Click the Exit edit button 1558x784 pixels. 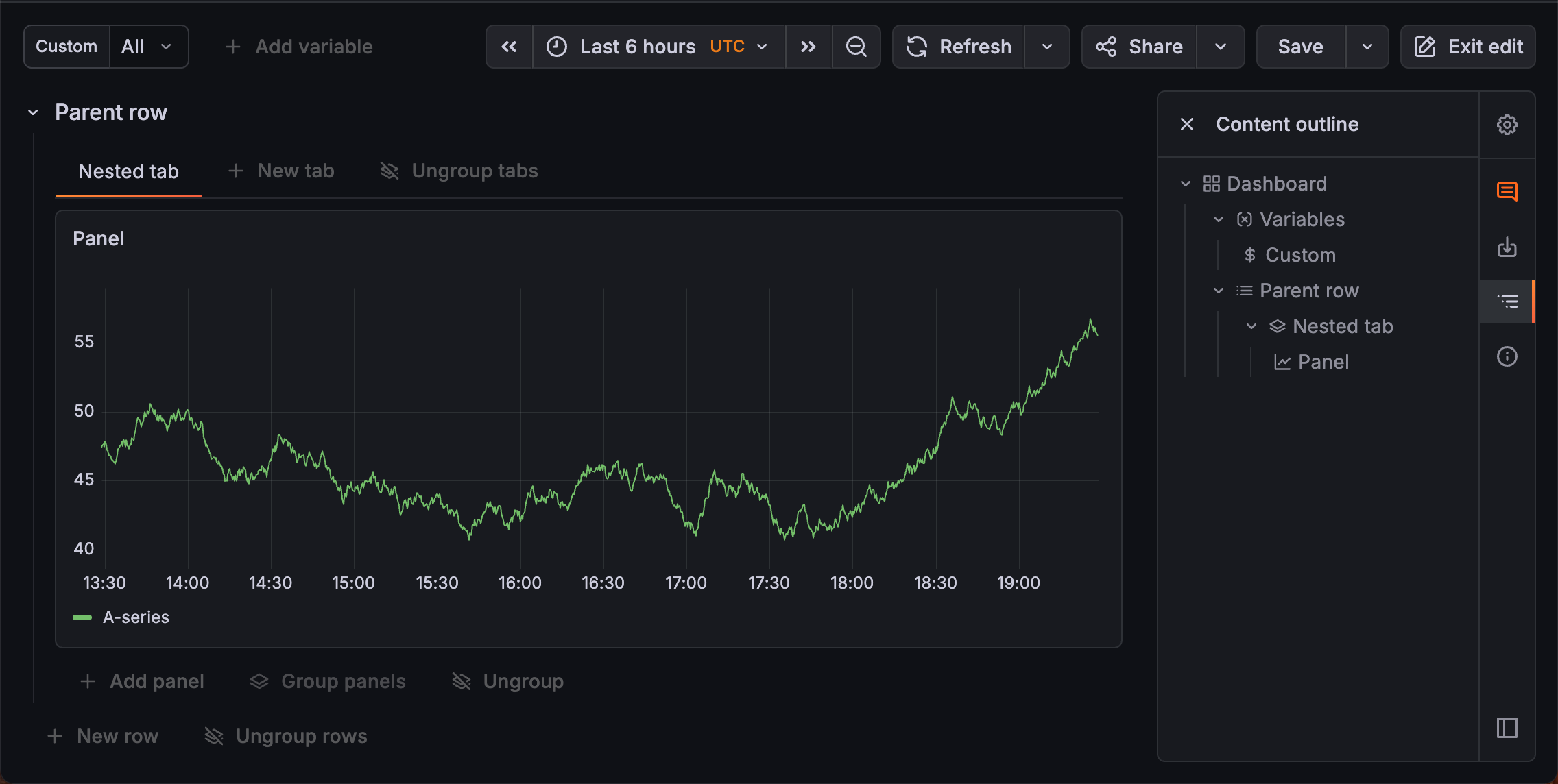(1467, 47)
